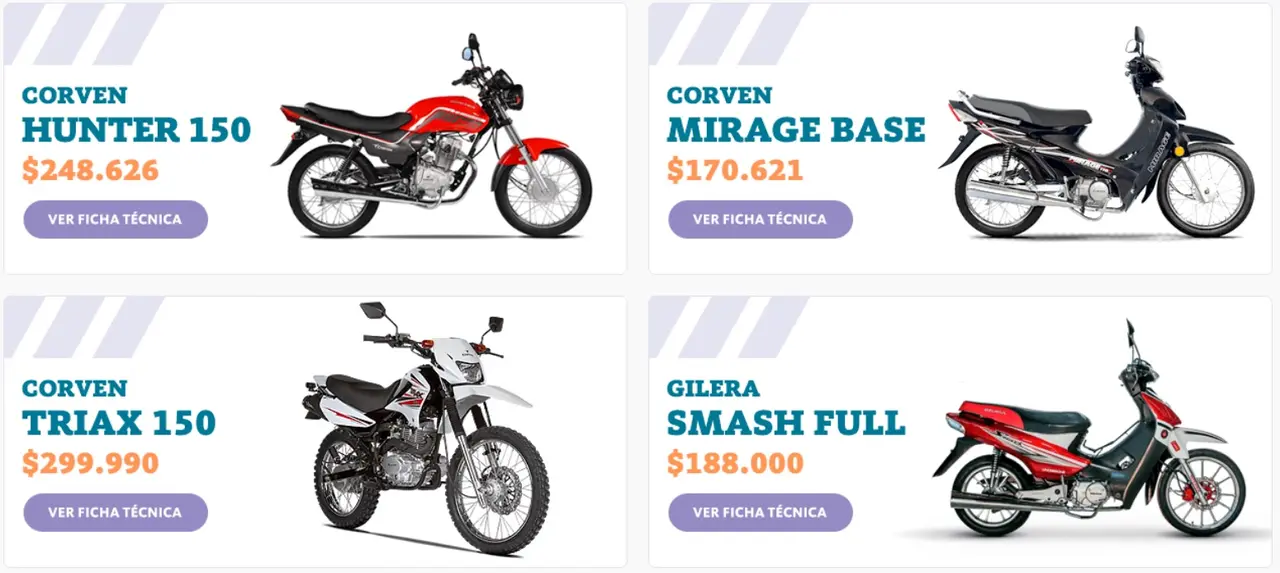Click the $248.626 price
The width and height of the screenshot is (1280, 573).
tap(91, 170)
